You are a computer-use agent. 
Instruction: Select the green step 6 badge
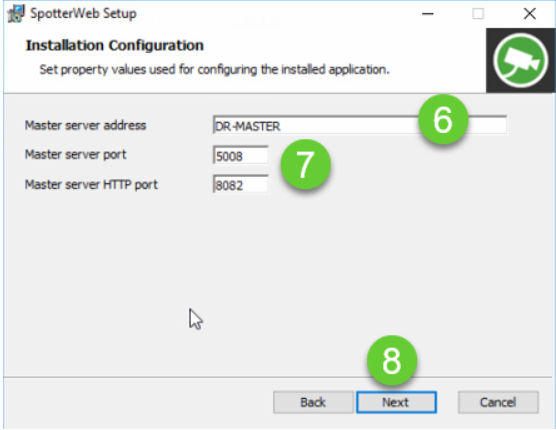(443, 119)
